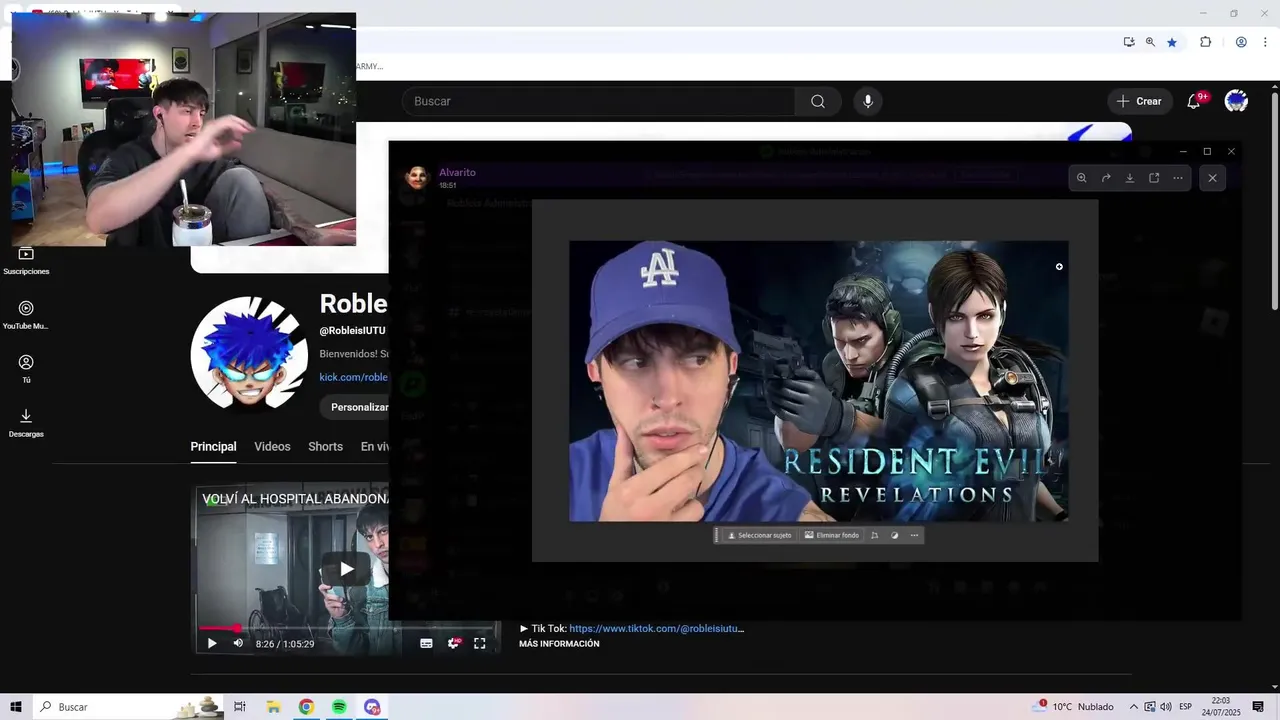Click the channel profile picture

249,353
